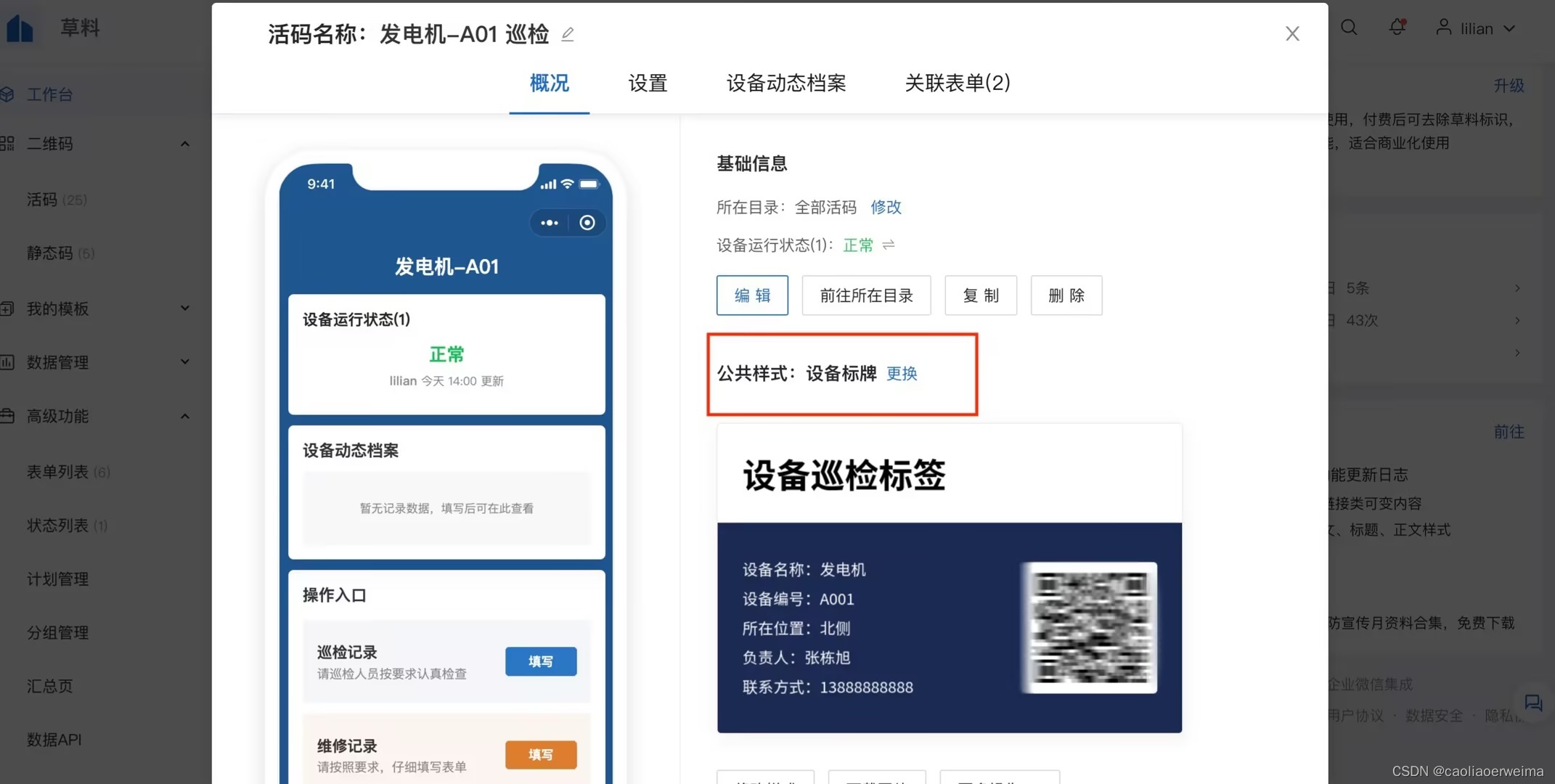Switch to the 设置 tab
Screen dimensions: 1555x784
pos(648,83)
